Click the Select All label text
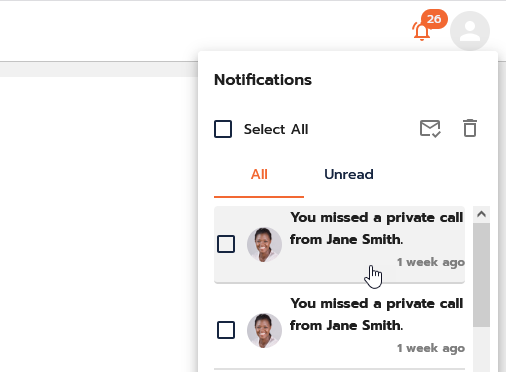 pyautogui.click(x=276, y=129)
